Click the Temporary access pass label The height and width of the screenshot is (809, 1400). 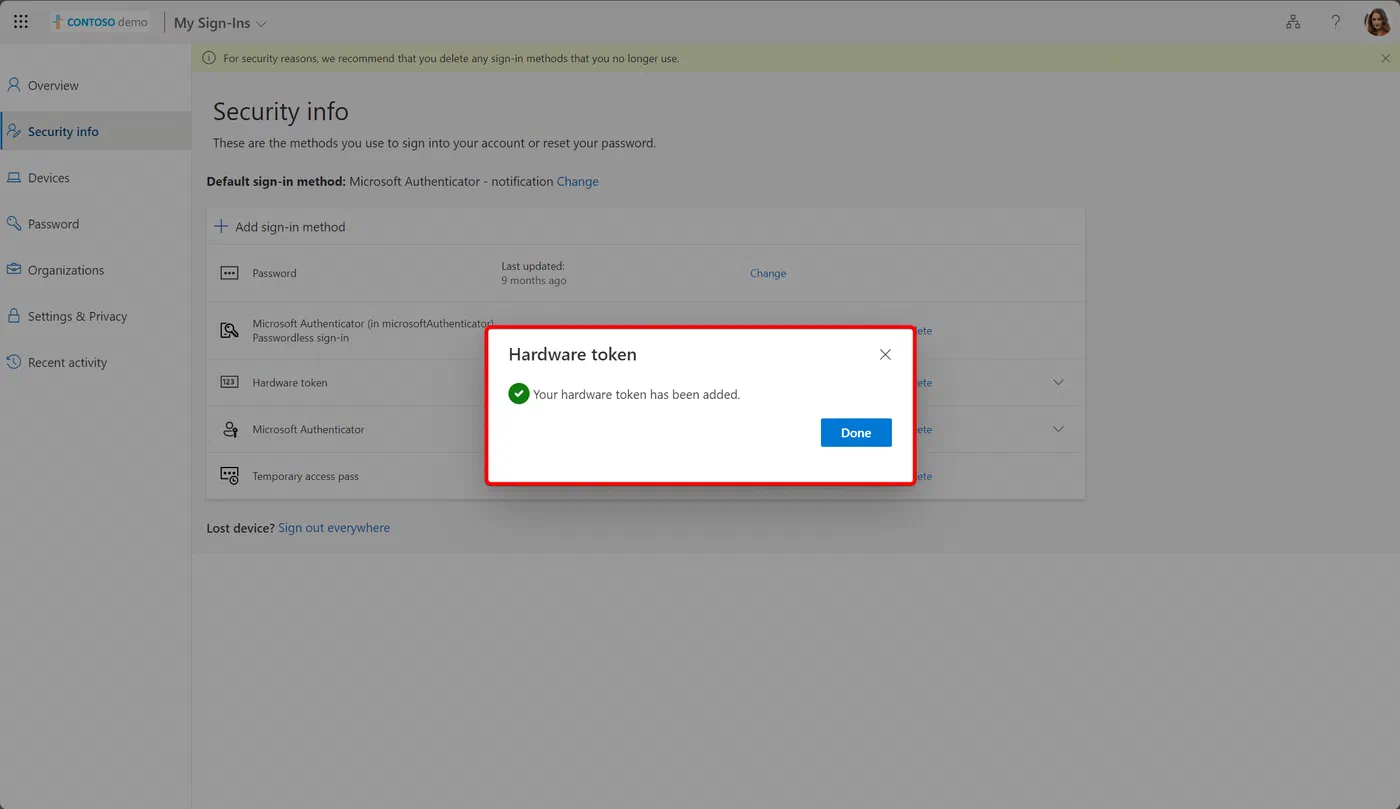coord(305,476)
